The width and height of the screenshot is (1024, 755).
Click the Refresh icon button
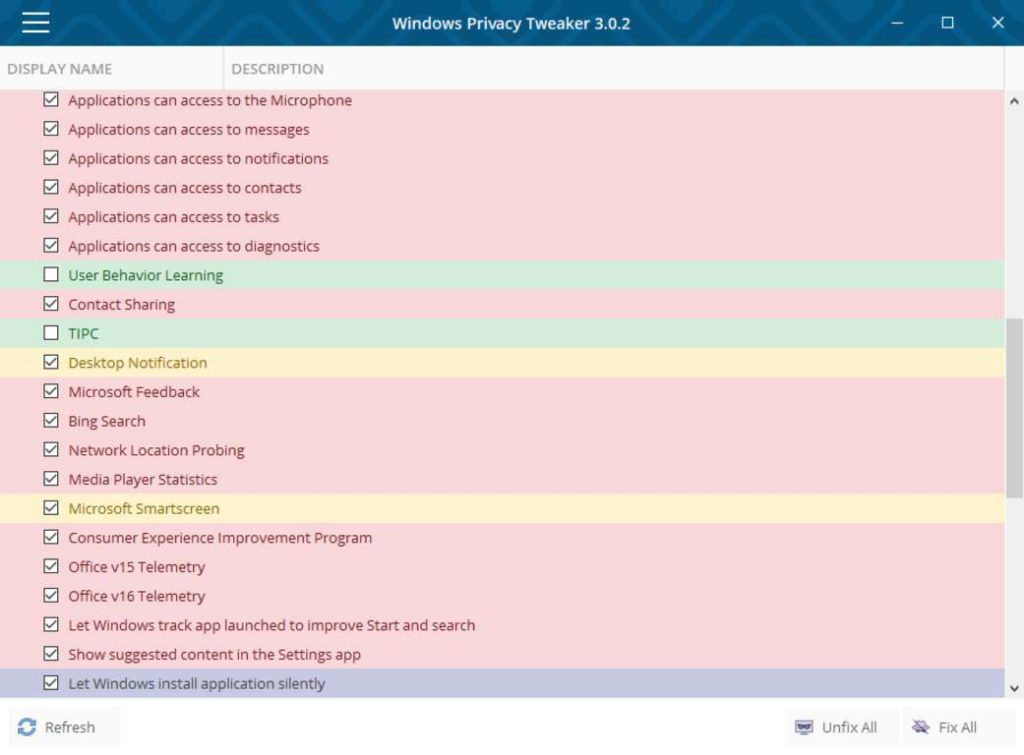point(27,727)
